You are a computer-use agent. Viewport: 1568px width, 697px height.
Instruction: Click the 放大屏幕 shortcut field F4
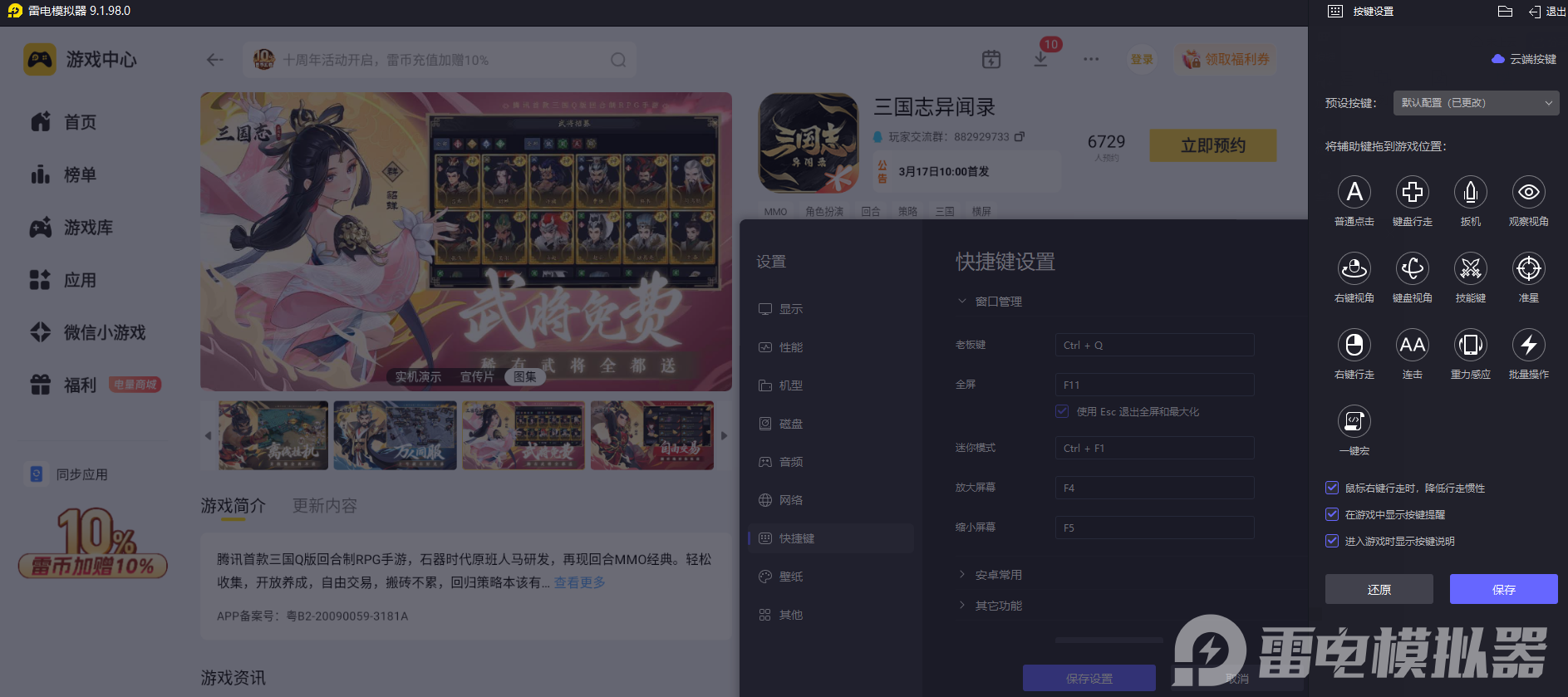pyautogui.click(x=1155, y=488)
